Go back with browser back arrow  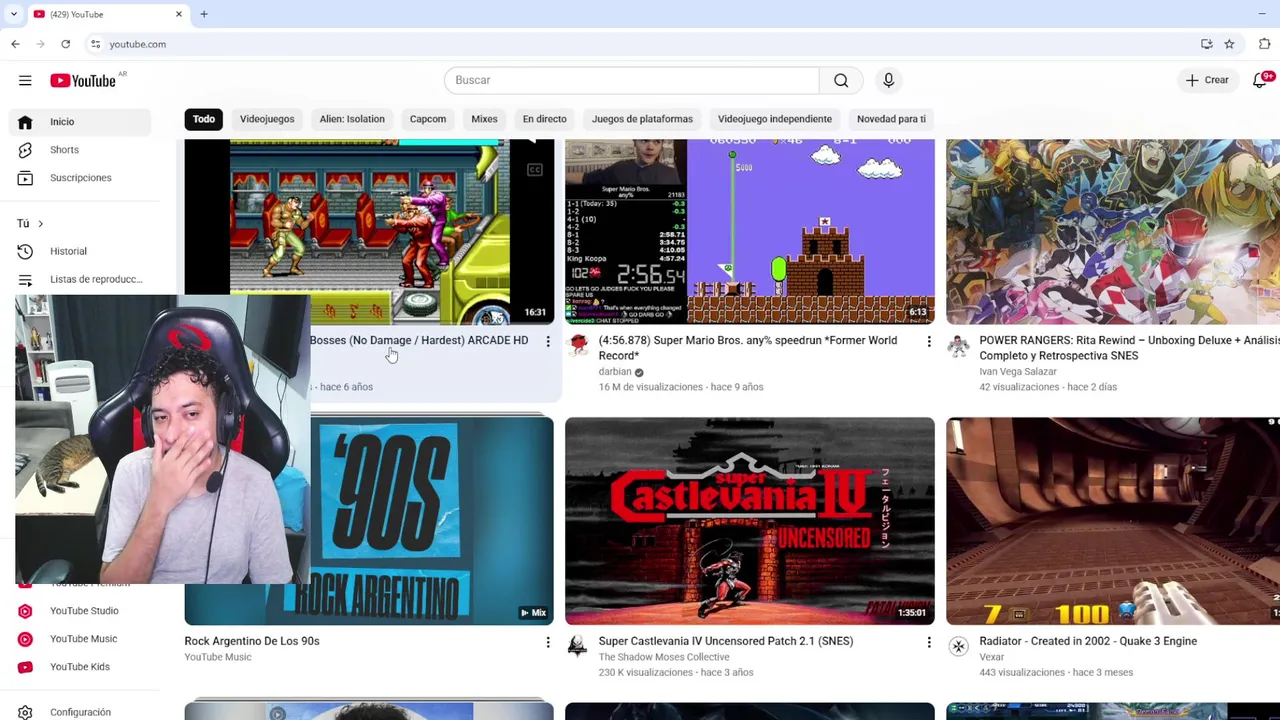pyautogui.click(x=15, y=44)
